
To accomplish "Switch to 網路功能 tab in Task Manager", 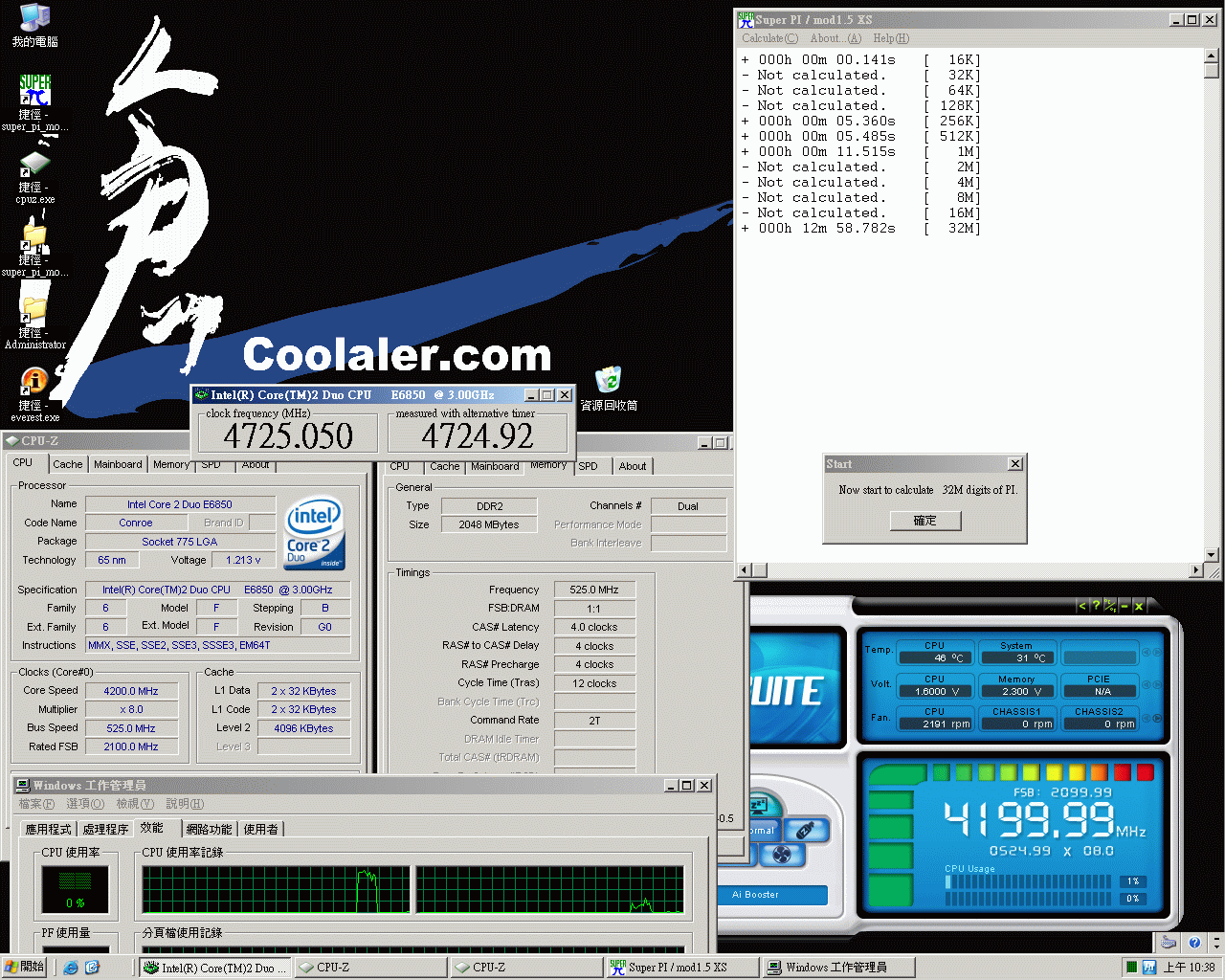I will pos(209,829).
